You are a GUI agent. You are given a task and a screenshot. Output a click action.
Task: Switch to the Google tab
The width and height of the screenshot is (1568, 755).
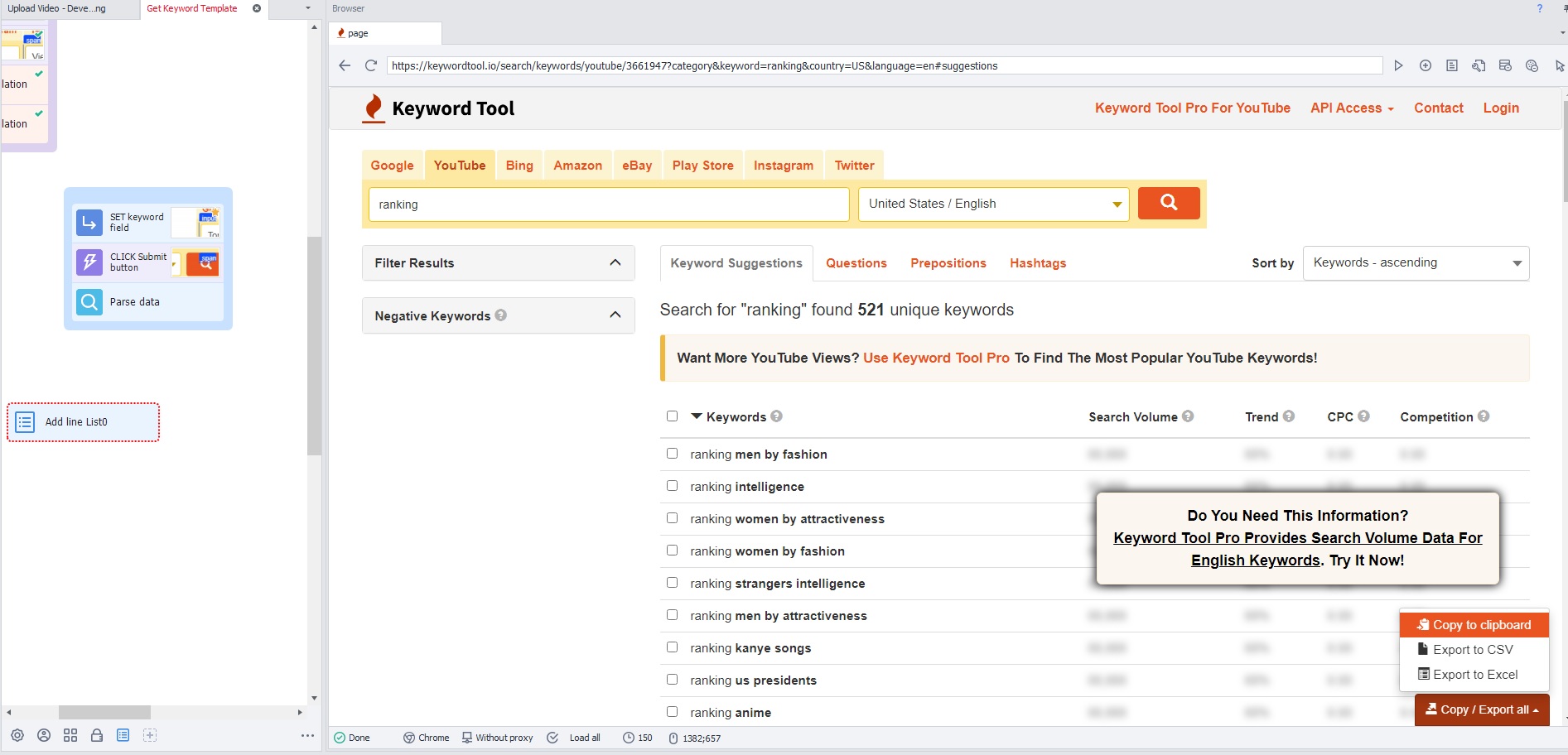click(393, 165)
